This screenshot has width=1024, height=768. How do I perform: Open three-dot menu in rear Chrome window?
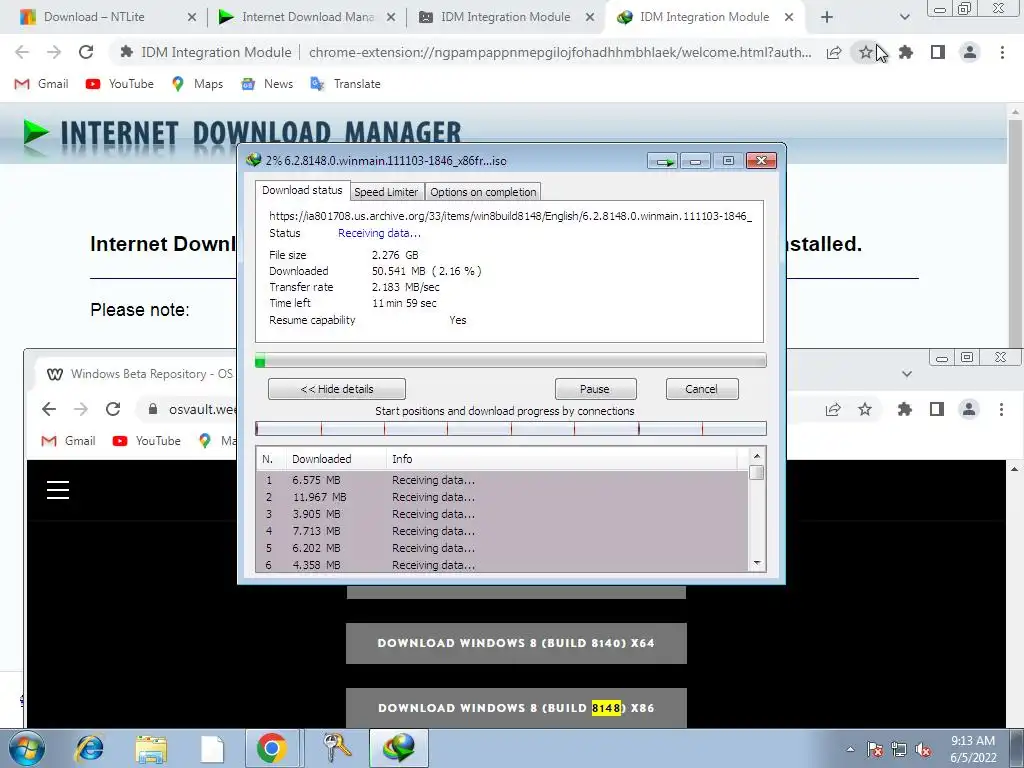(1001, 409)
